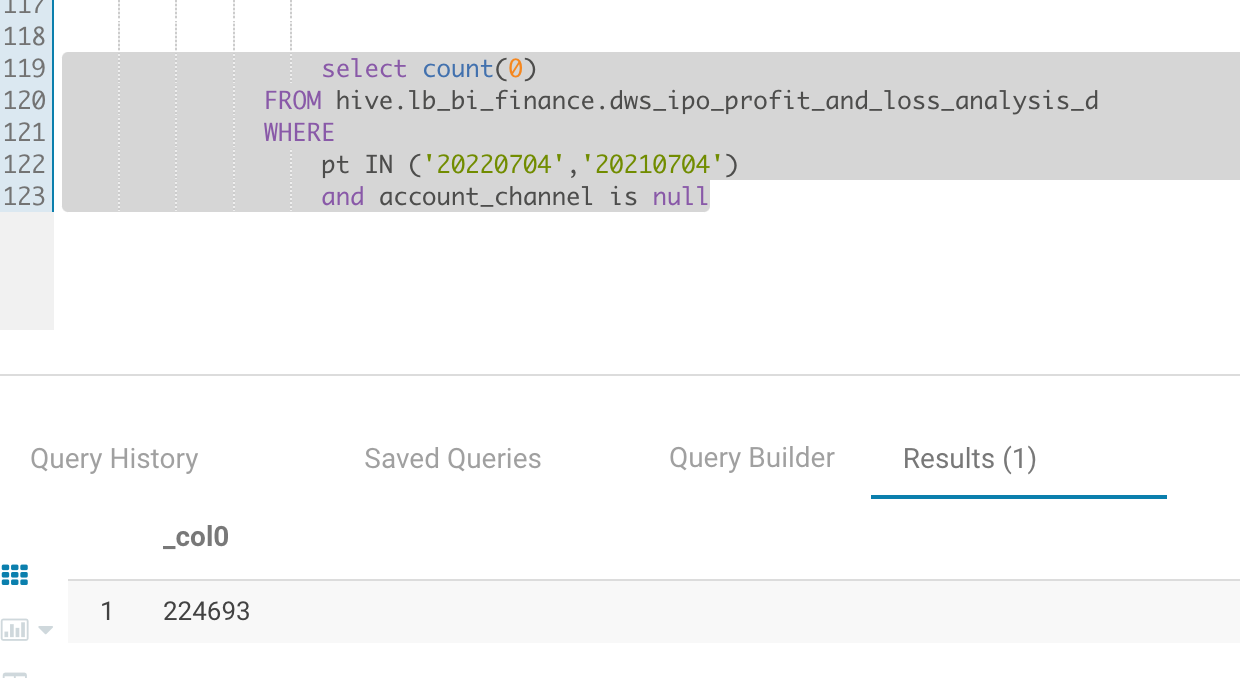Click row number 1 in the results
This screenshot has width=1240, height=678.
point(106,611)
